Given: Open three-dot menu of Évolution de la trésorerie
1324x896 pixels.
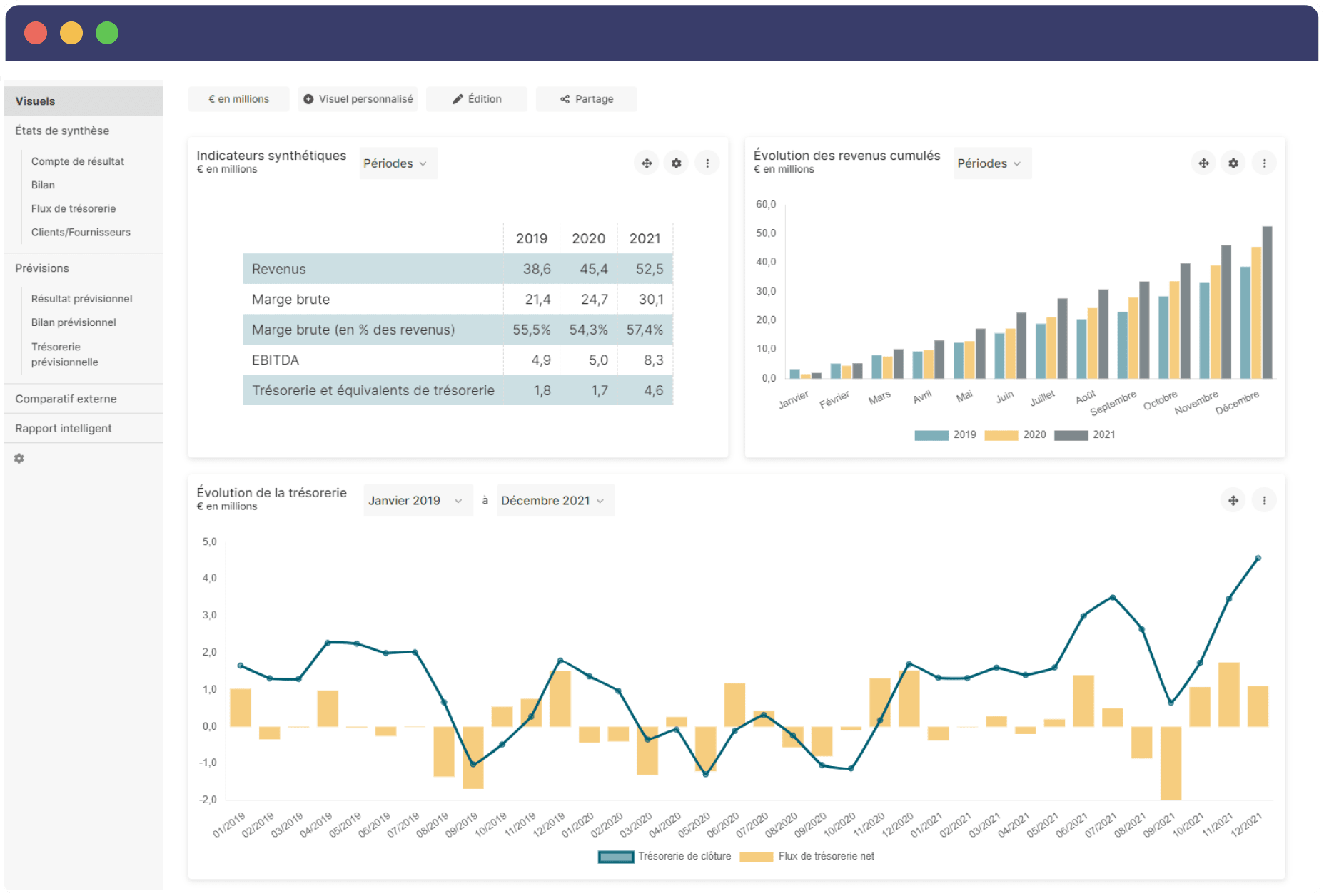Looking at the screenshot, I should tap(1264, 501).
